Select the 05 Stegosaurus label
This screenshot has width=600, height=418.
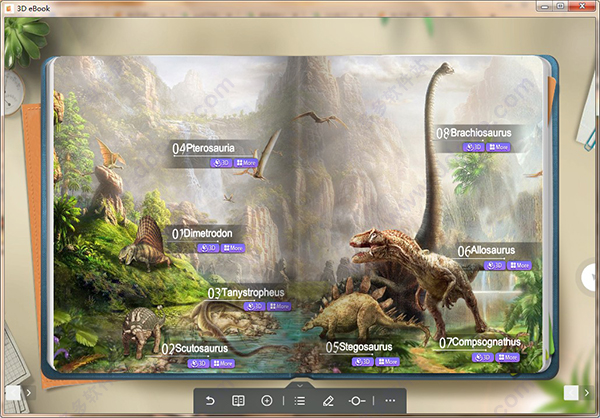click(x=359, y=347)
